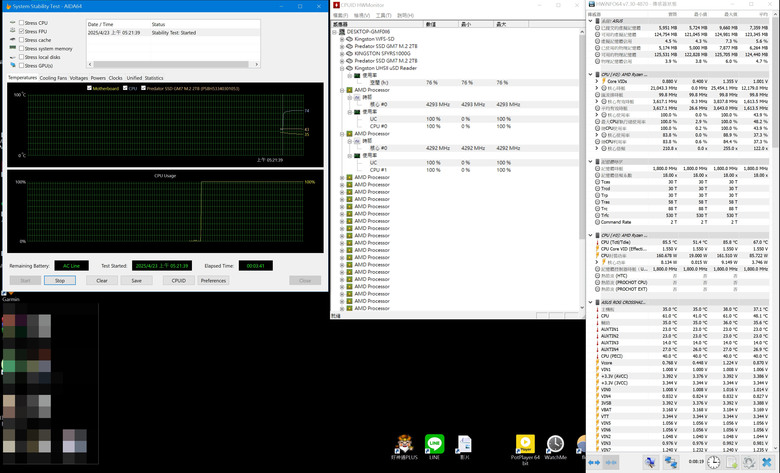The height and width of the screenshot is (473, 780).
Task: Click the Kingston WFS-SD drive icon
Action: tap(350, 39)
